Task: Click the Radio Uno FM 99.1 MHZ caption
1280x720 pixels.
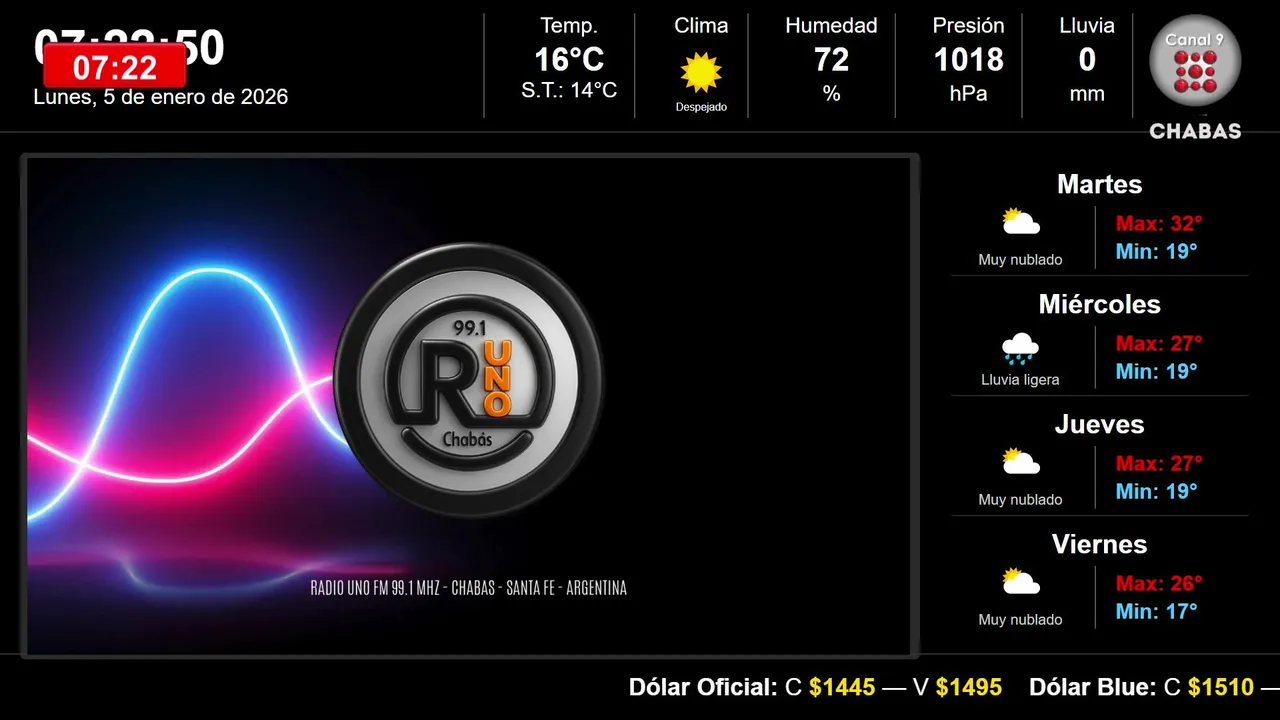Action: pyautogui.click(x=468, y=588)
